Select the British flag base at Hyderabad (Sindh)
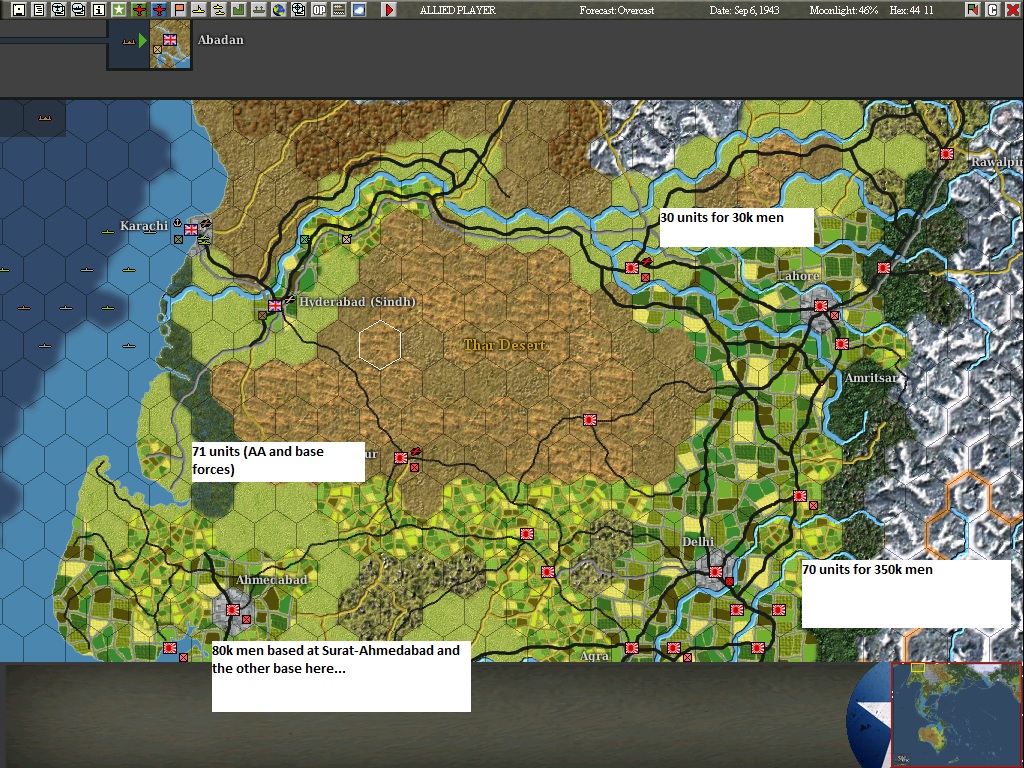 (275, 305)
